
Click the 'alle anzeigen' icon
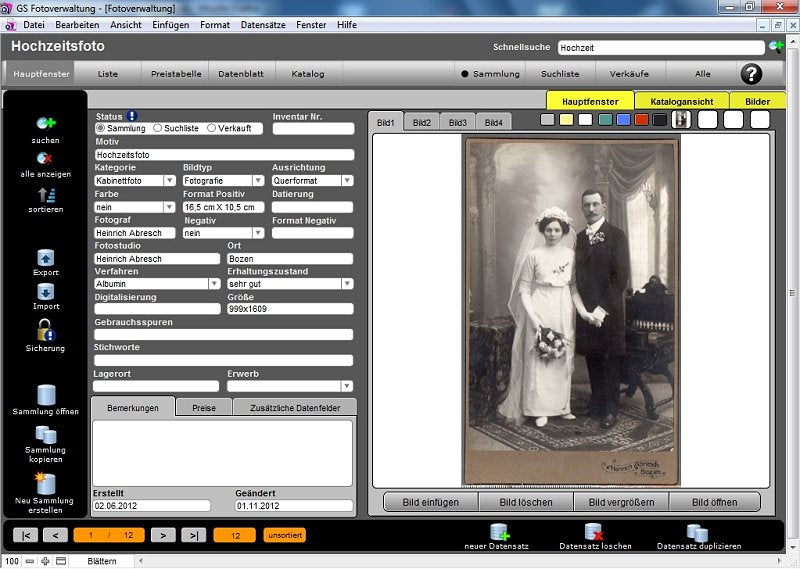[46, 158]
